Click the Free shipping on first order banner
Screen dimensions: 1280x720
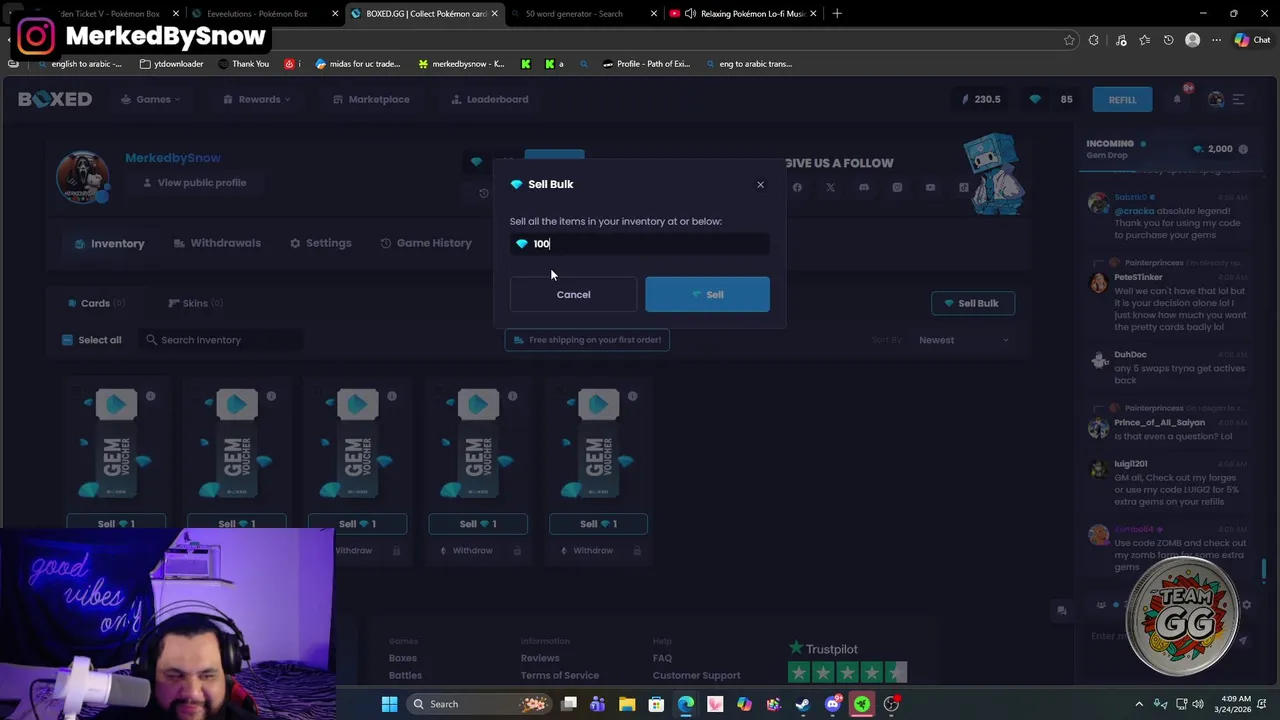pos(587,340)
